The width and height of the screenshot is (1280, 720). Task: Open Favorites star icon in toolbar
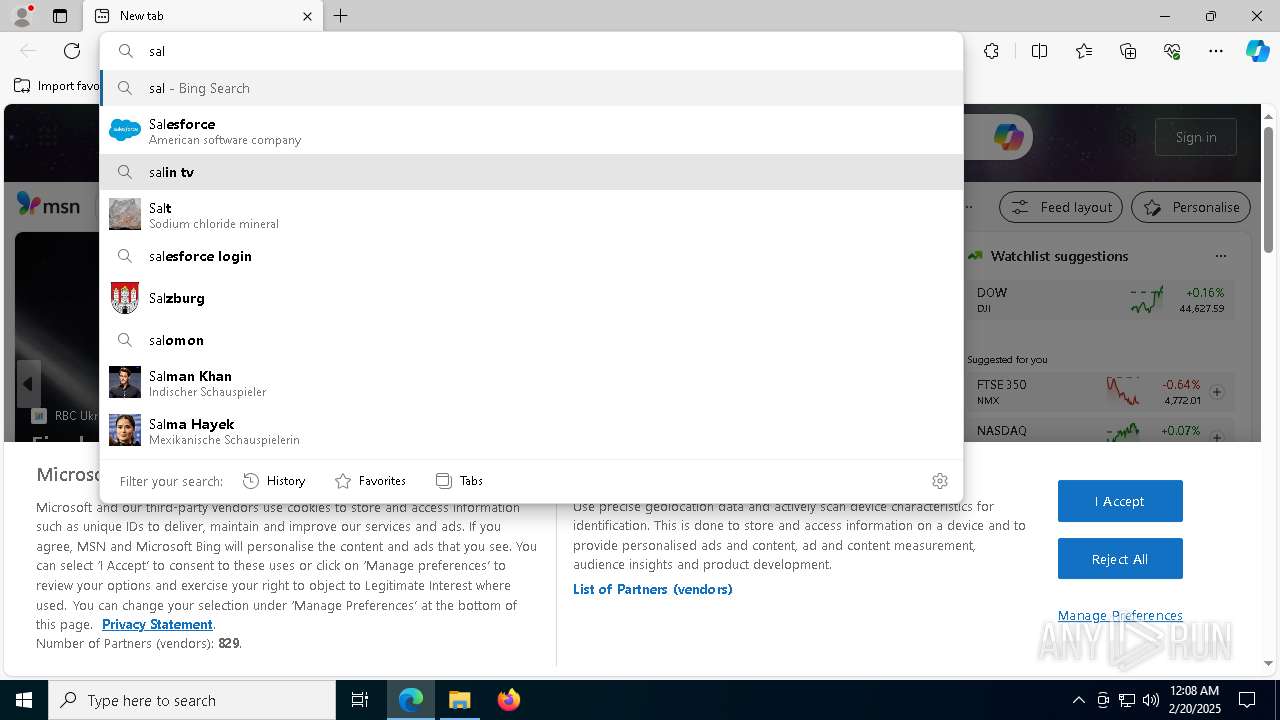[x=1084, y=51]
